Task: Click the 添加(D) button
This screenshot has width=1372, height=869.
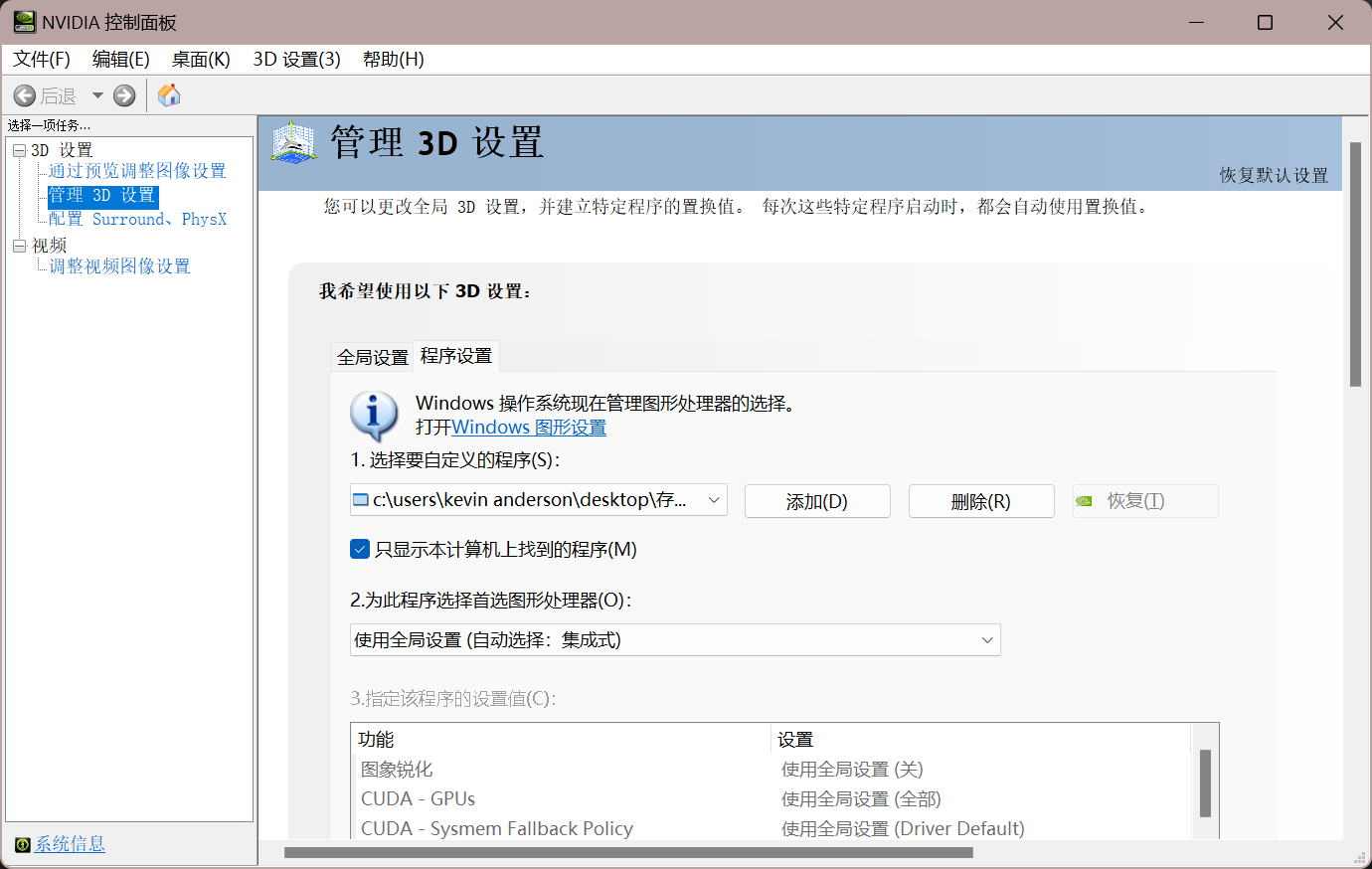Action: 816,501
